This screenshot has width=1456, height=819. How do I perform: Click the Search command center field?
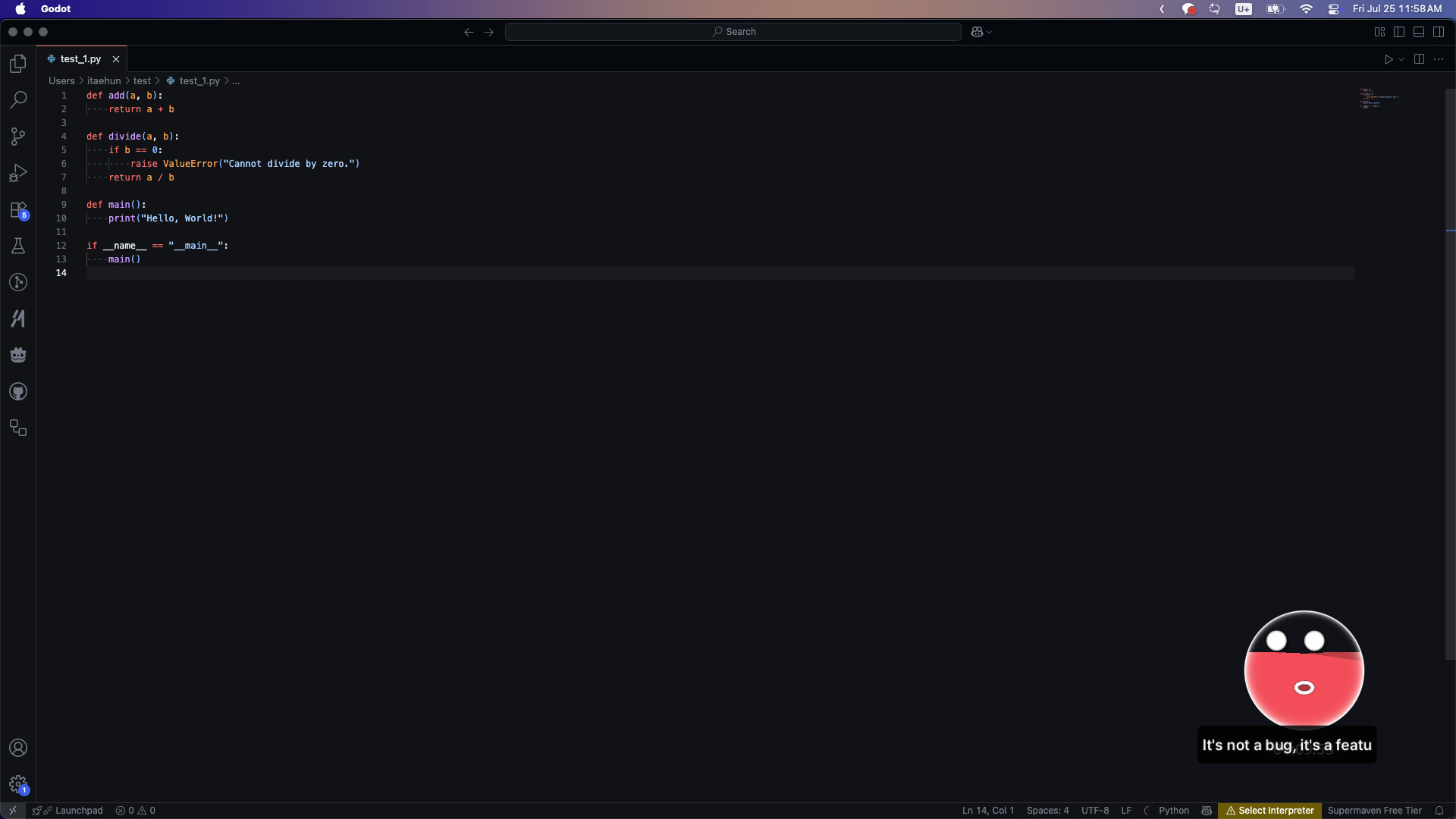point(733,32)
